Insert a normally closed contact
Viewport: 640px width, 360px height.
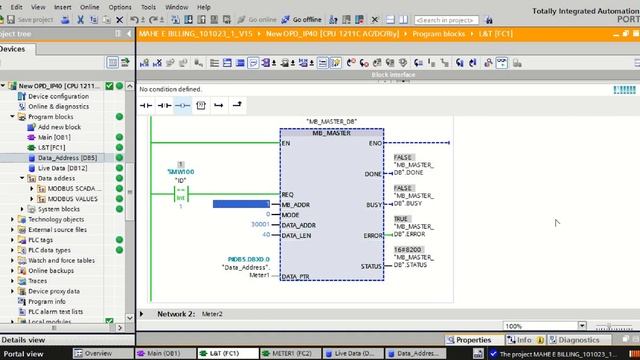tap(164, 105)
